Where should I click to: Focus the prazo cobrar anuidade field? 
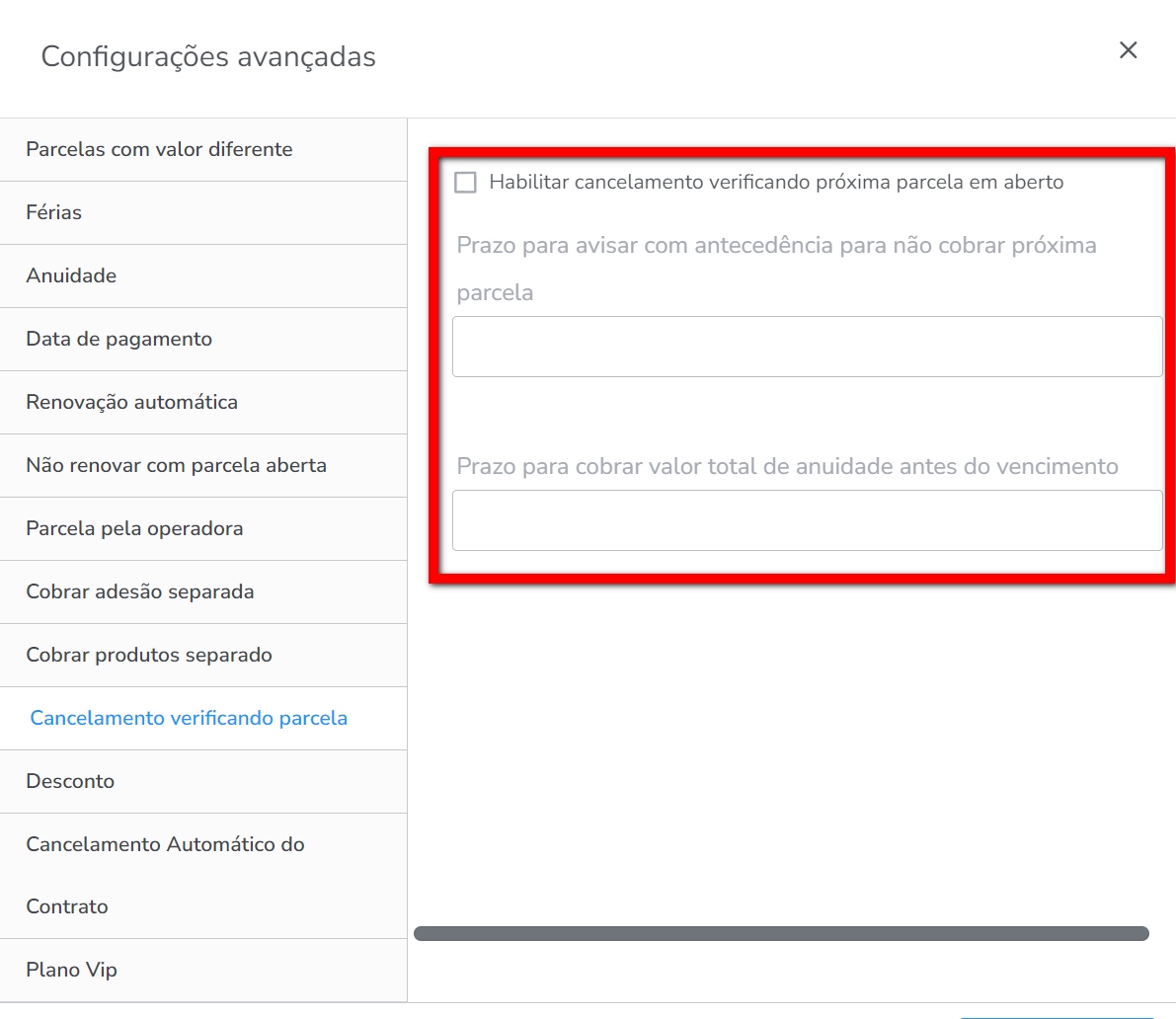tap(807, 520)
